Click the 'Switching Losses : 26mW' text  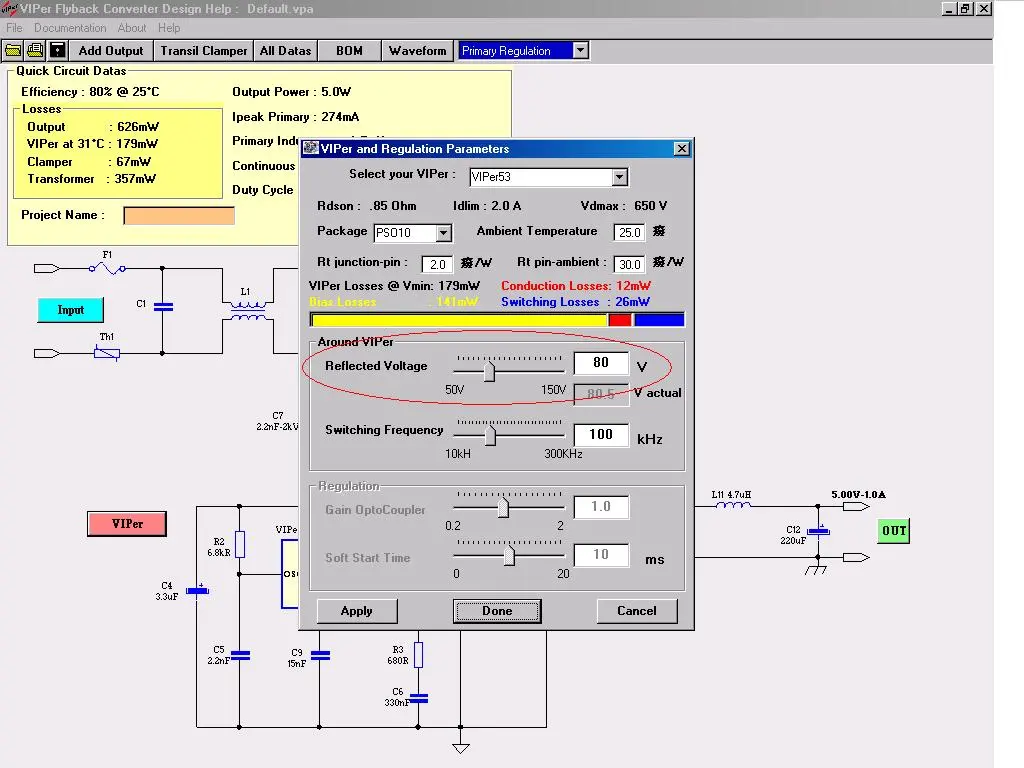(575, 302)
